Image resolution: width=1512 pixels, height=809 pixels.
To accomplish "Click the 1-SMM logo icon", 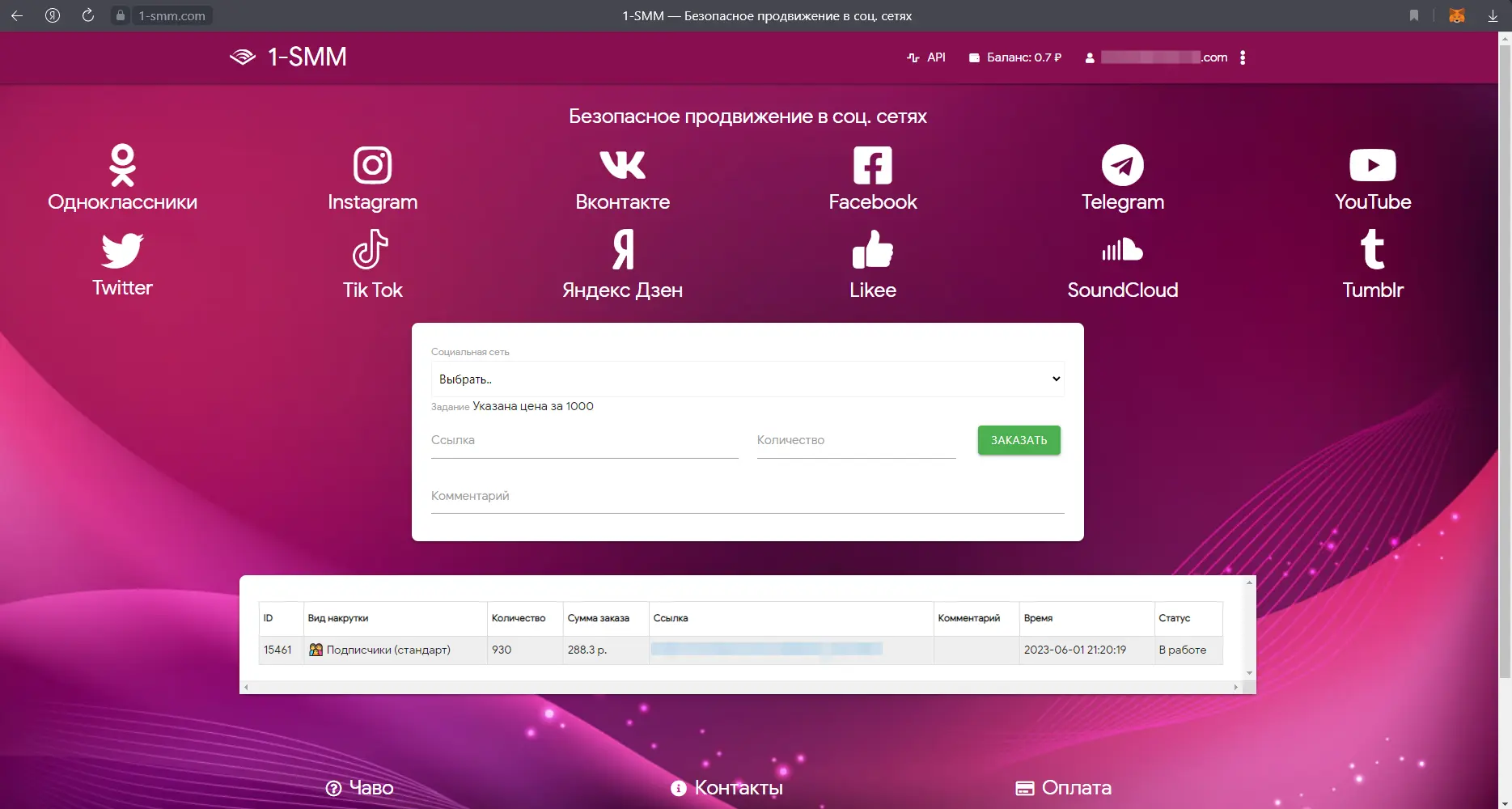I will coord(243,57).
